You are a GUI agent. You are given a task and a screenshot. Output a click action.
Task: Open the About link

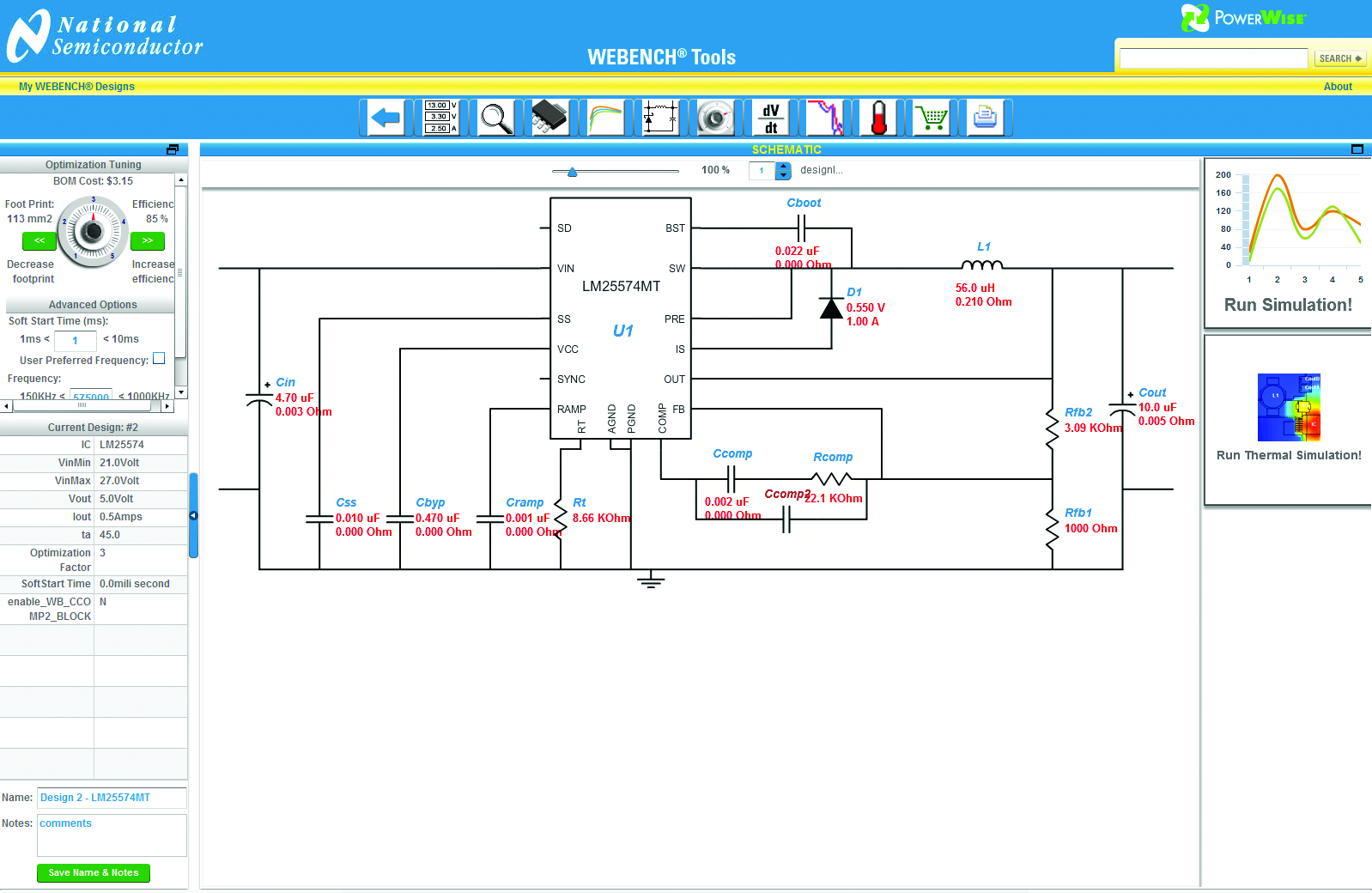(x=1338, y=87)
